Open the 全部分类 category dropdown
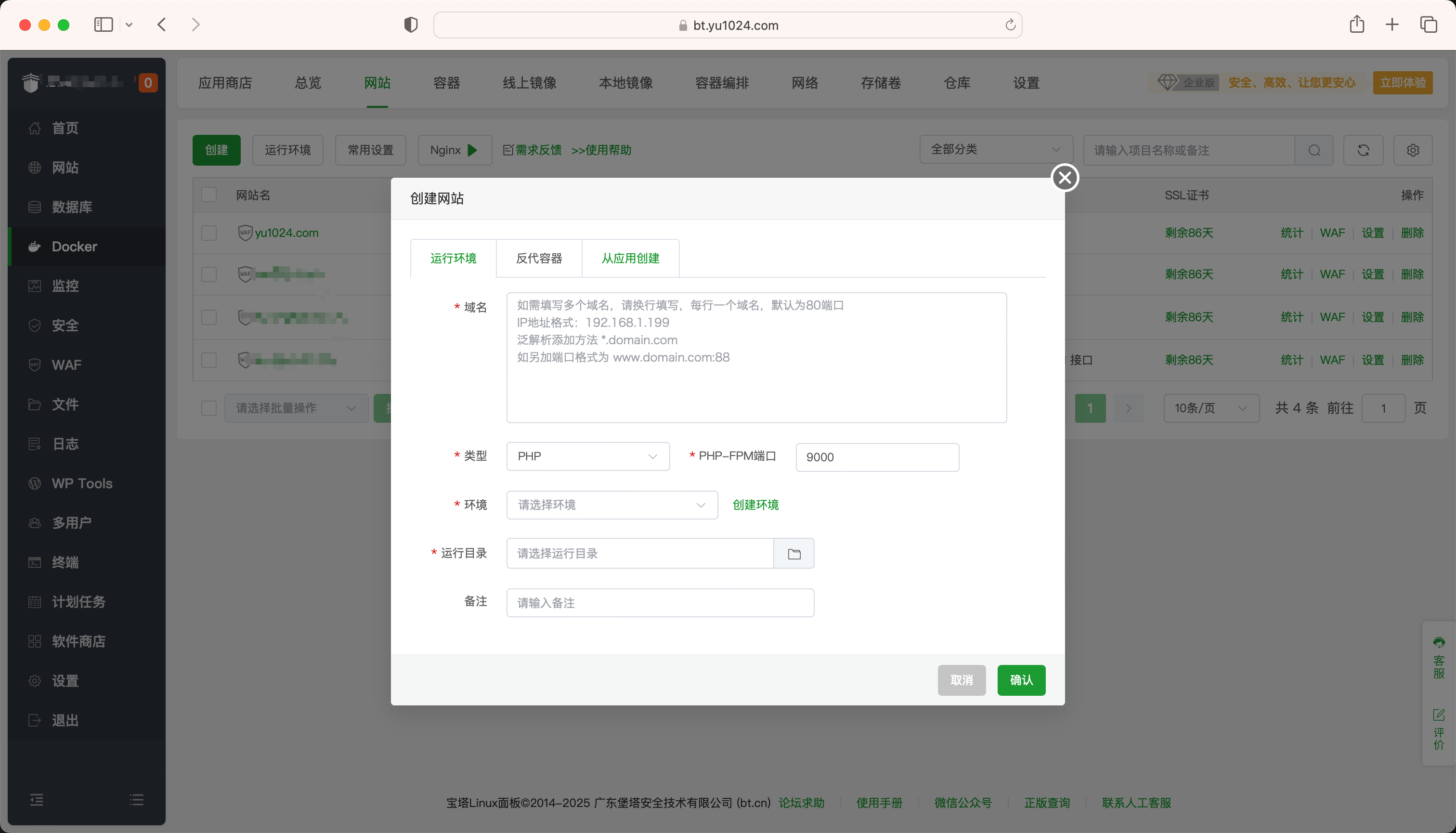1456x833 pixels. click(x=995, y=149)
